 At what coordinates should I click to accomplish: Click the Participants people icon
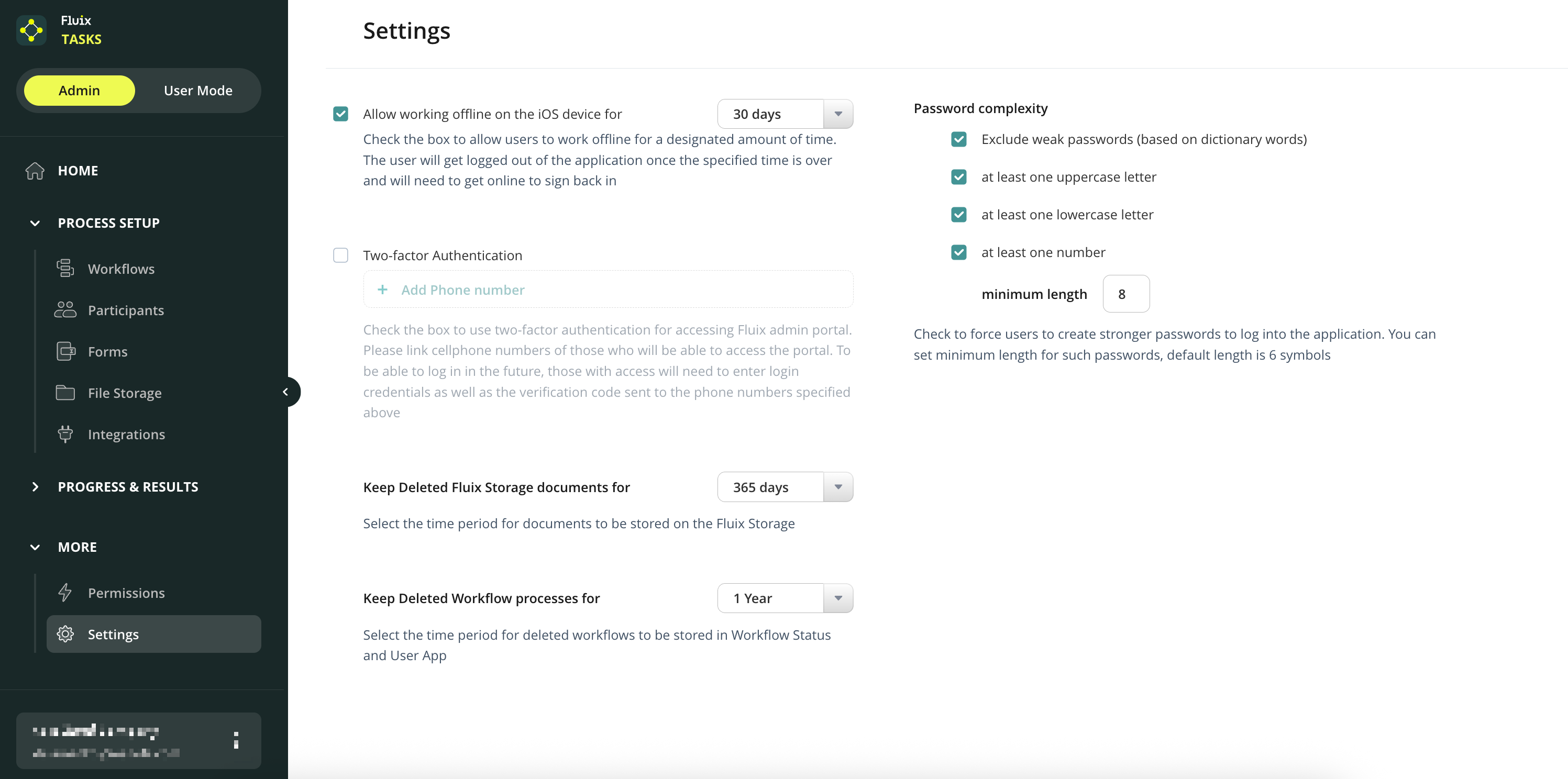(65, 310)
